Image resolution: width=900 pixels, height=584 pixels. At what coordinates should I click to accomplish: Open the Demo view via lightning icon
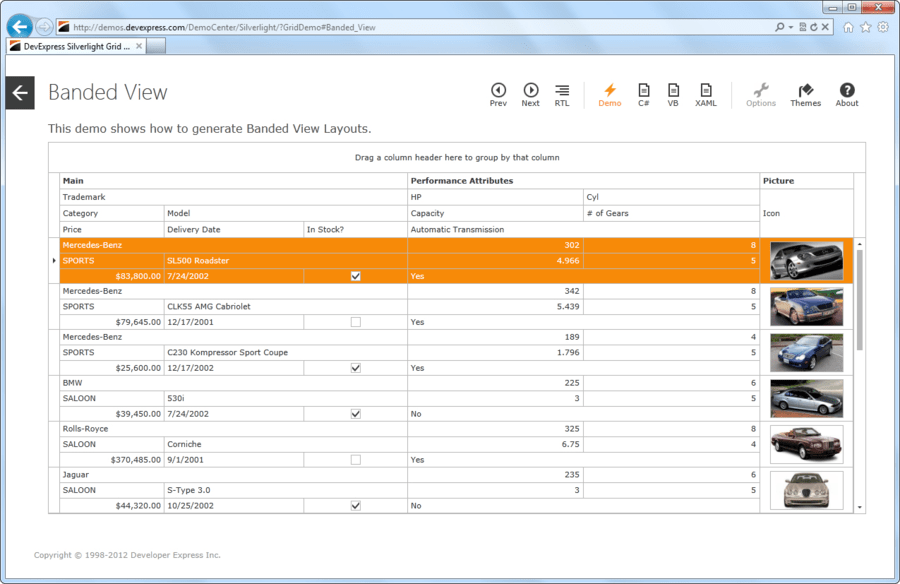click(x=609, y=92)
